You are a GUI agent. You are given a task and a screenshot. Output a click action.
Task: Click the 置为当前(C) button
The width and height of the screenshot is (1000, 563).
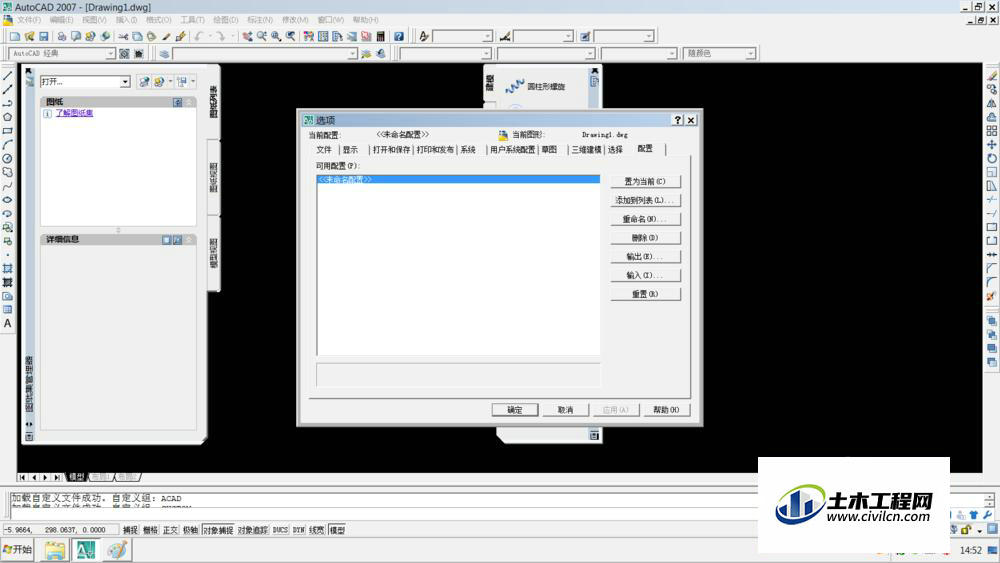(645, 182)
